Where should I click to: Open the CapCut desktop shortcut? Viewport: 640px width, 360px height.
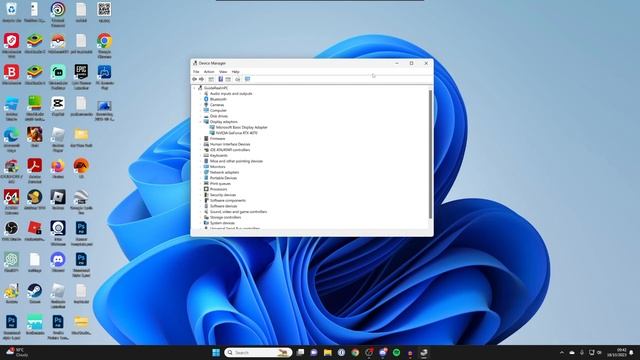point(58,106)
